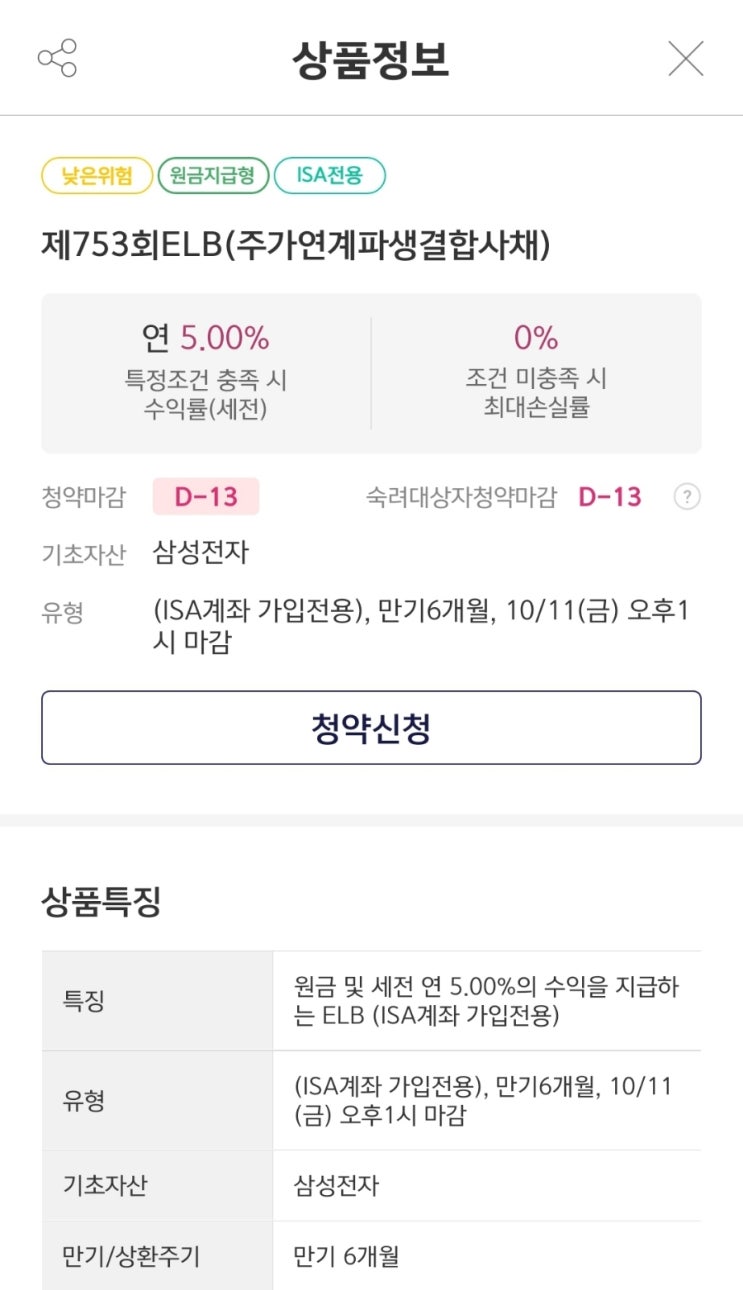743x1290 pixels.
Task: Click the 상품정보 header title
Action: coord(371,59)
